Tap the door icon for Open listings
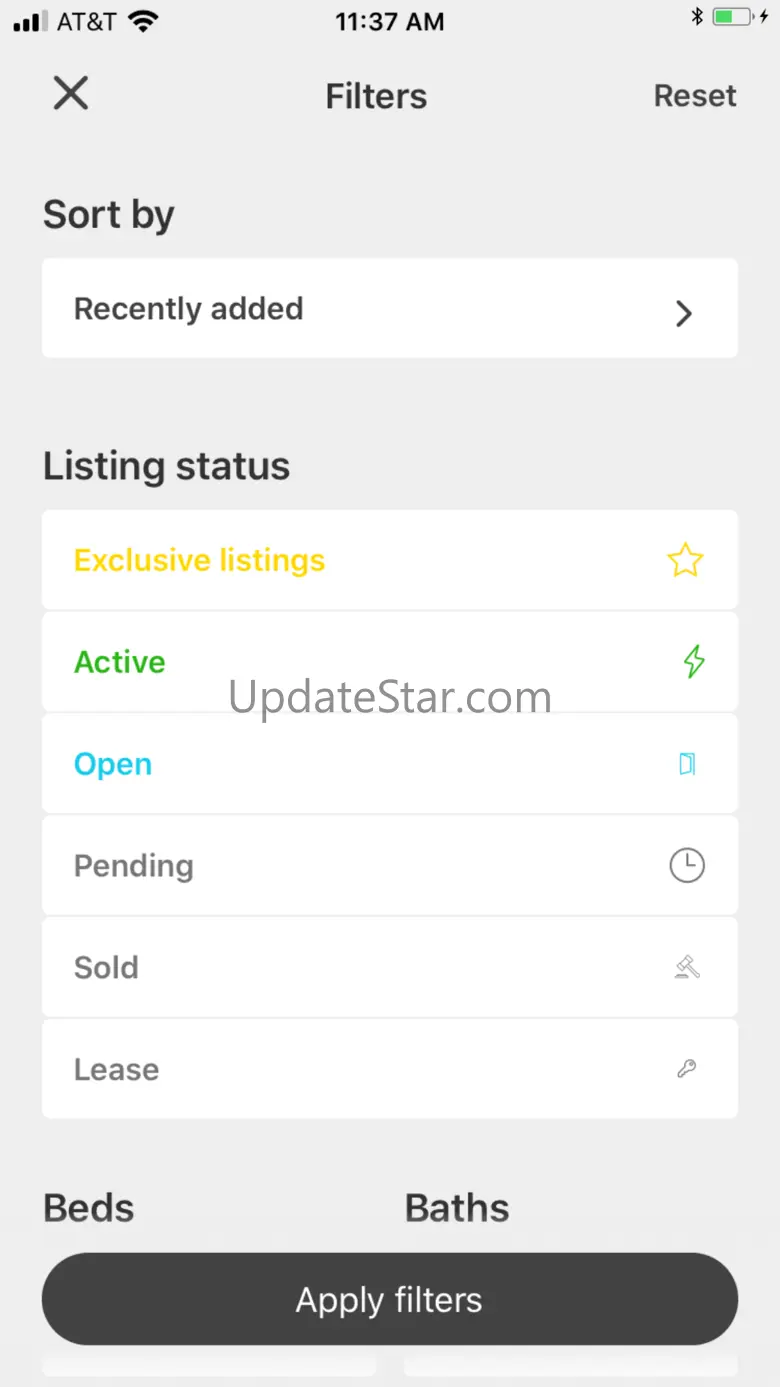Screen dimensions: 780x1387 coord(687,764)
